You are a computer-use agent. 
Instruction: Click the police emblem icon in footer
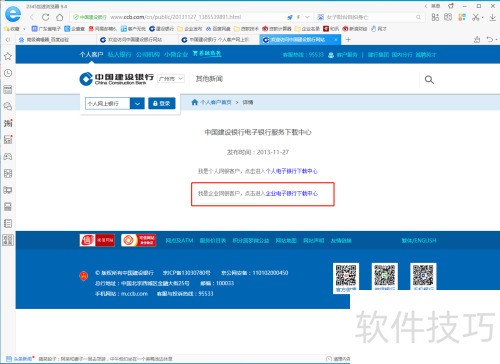83,276
